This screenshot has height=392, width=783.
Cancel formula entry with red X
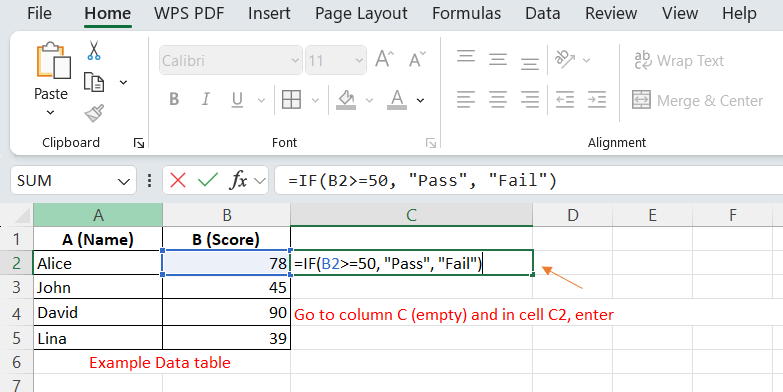[x=178, y=180]
